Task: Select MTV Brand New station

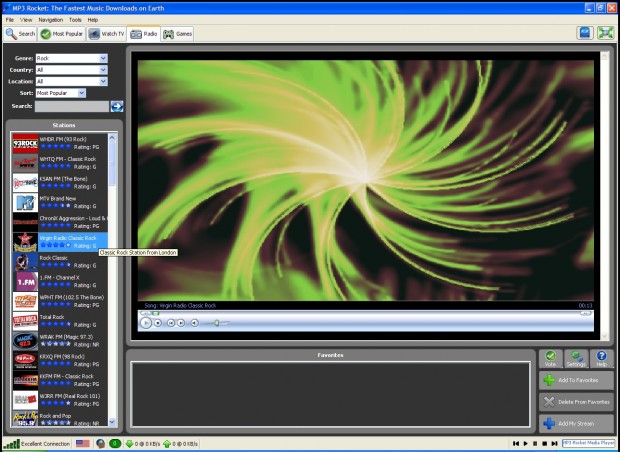Action: pos(60,202)
